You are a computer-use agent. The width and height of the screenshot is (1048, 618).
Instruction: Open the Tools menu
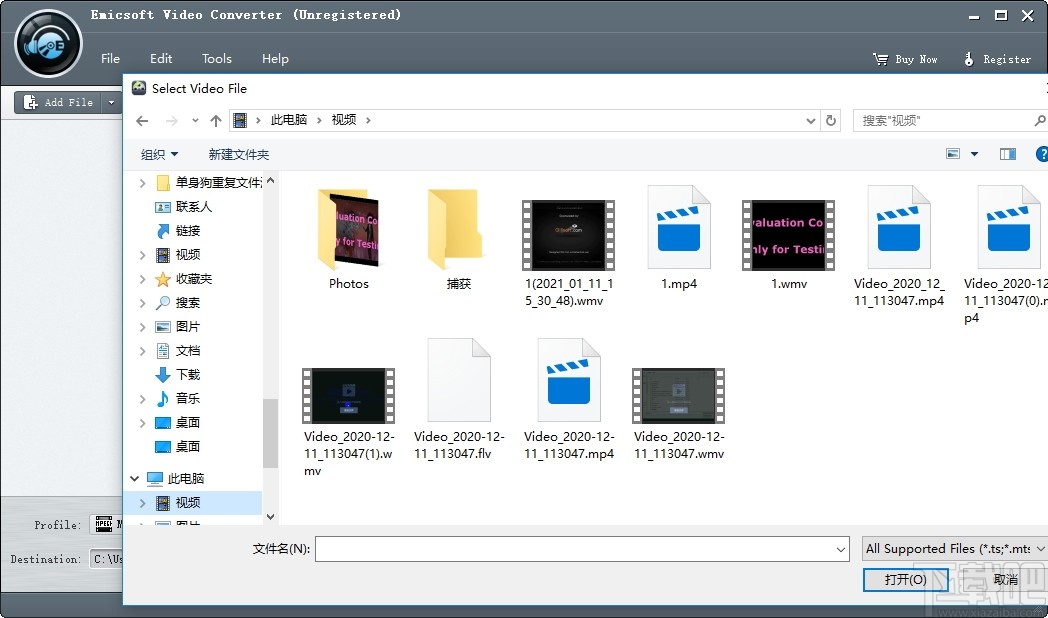[x=217, y=58]
